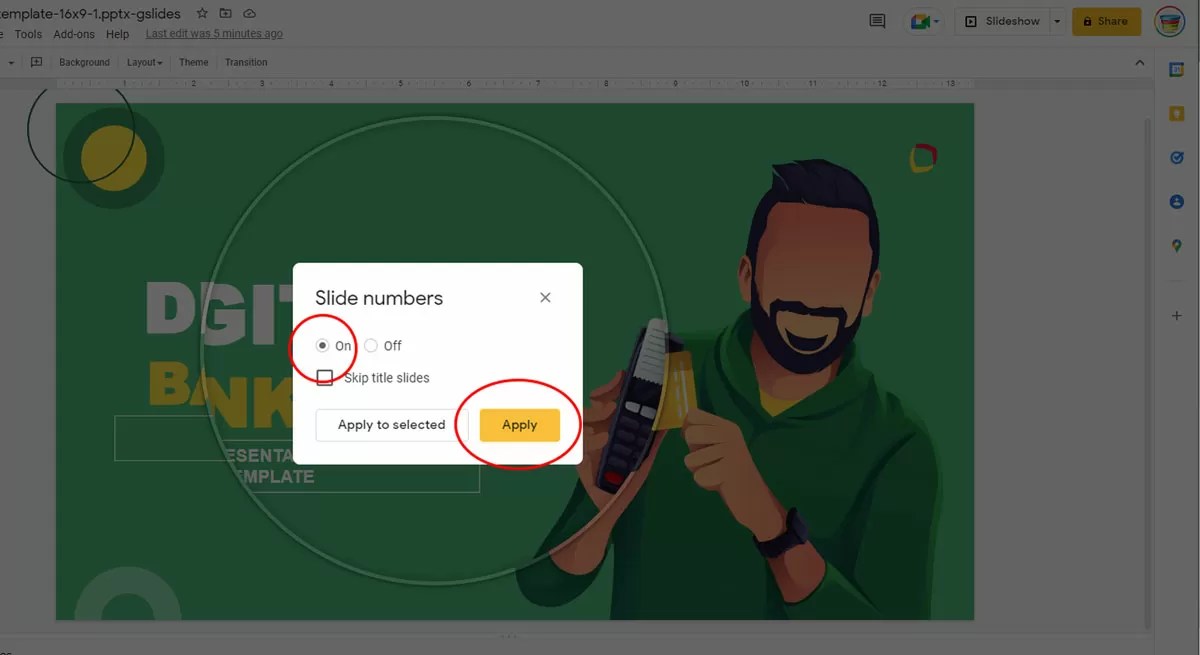
Task: Open Google Keep notes in the sidebar
Action: pyautogui.click(x=1176, y=112)
